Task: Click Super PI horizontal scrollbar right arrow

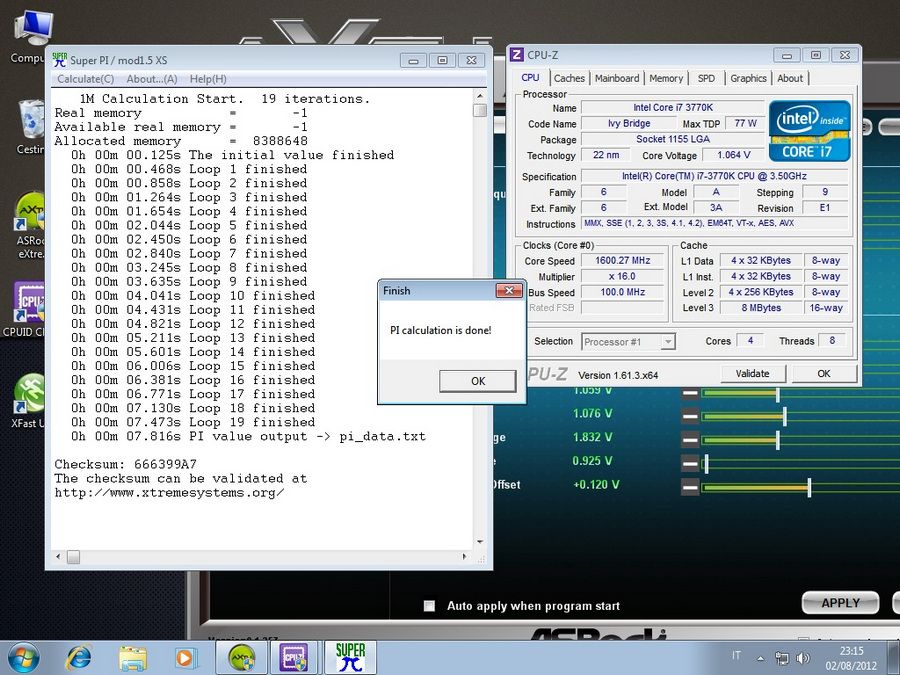Action: point(464,556)
